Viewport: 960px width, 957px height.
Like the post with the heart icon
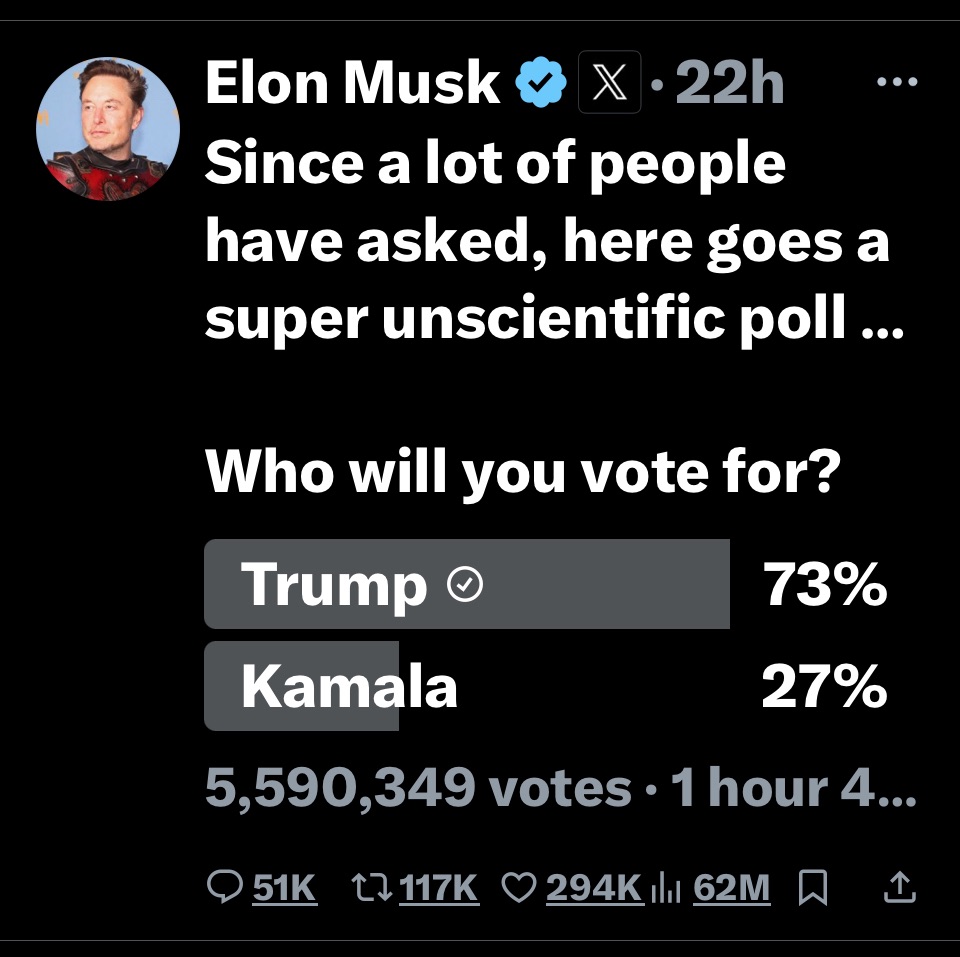517,887
